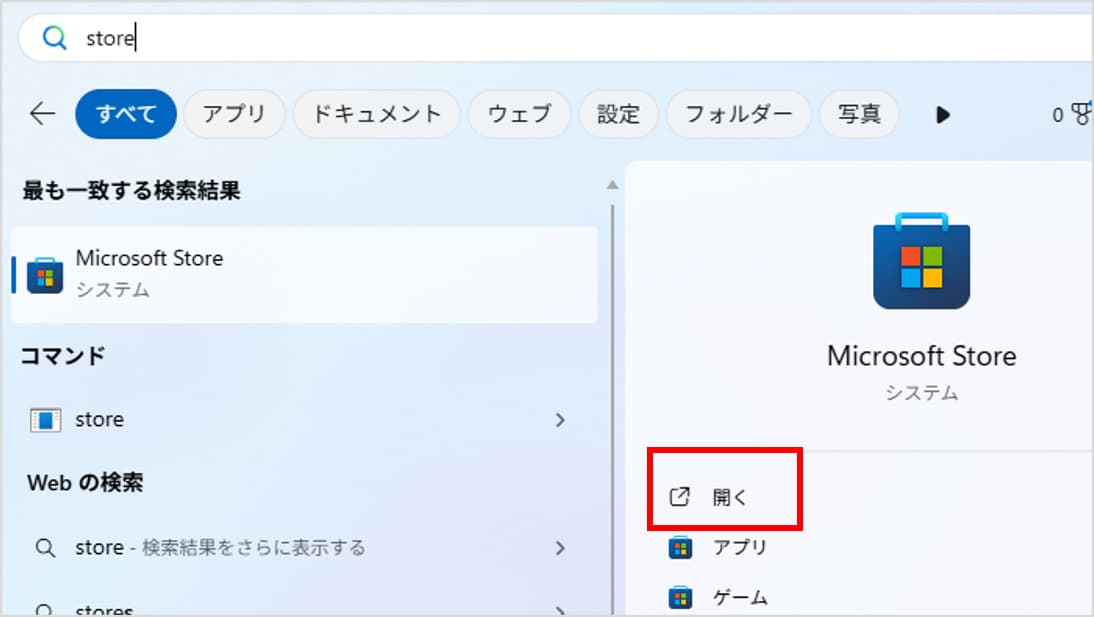Click the large Microsoft Store logo in preview pane
This screenshot has height=617, width=1094.
(921, 261)
